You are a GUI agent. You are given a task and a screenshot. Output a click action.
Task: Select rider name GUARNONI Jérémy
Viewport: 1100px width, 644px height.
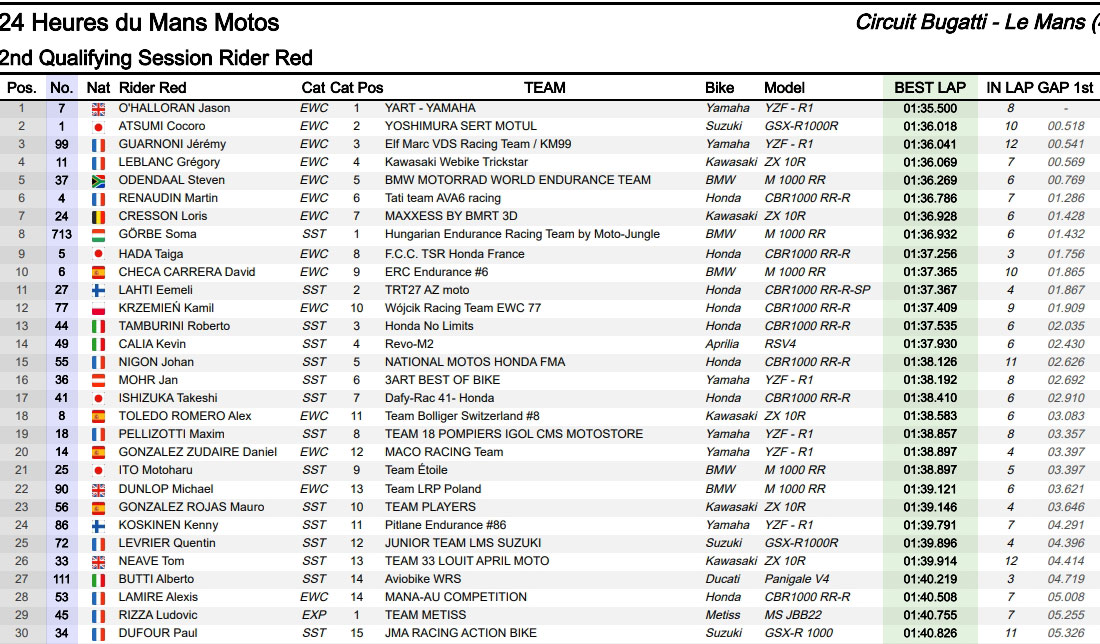172,144
